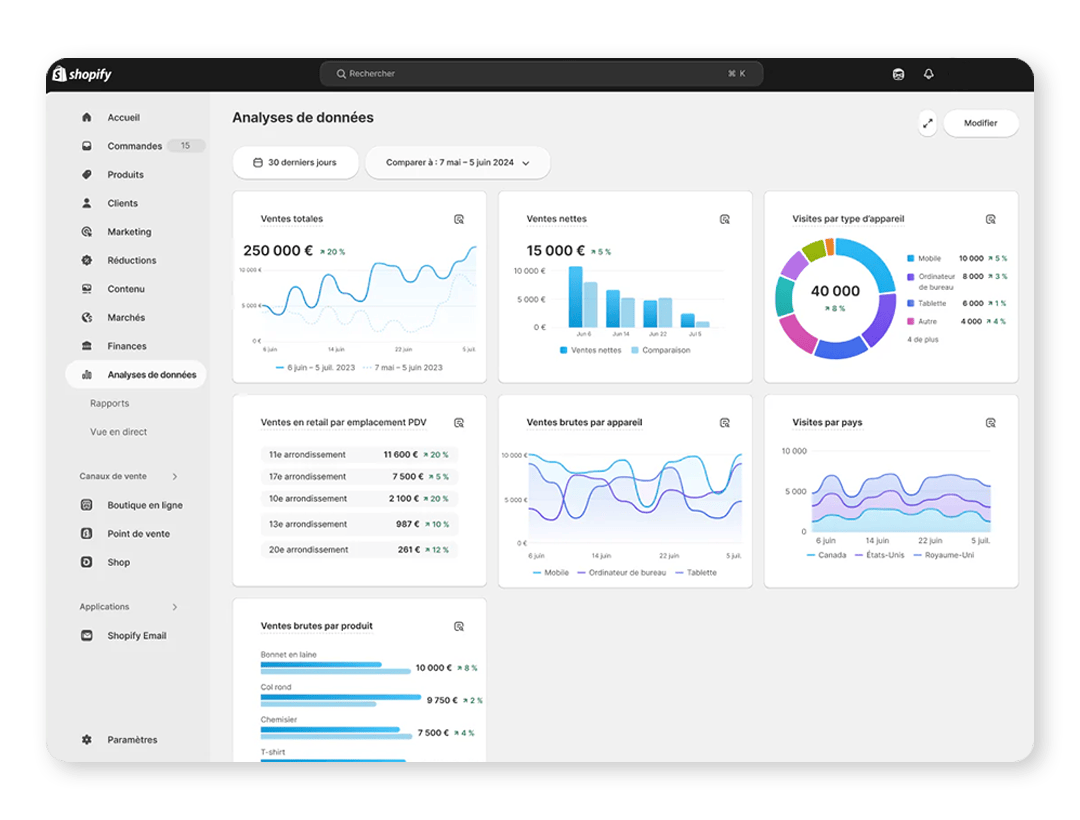1080x820 pixels.
Task: Open data explorer icon on Visites par pays card
Action: point(990,422)
